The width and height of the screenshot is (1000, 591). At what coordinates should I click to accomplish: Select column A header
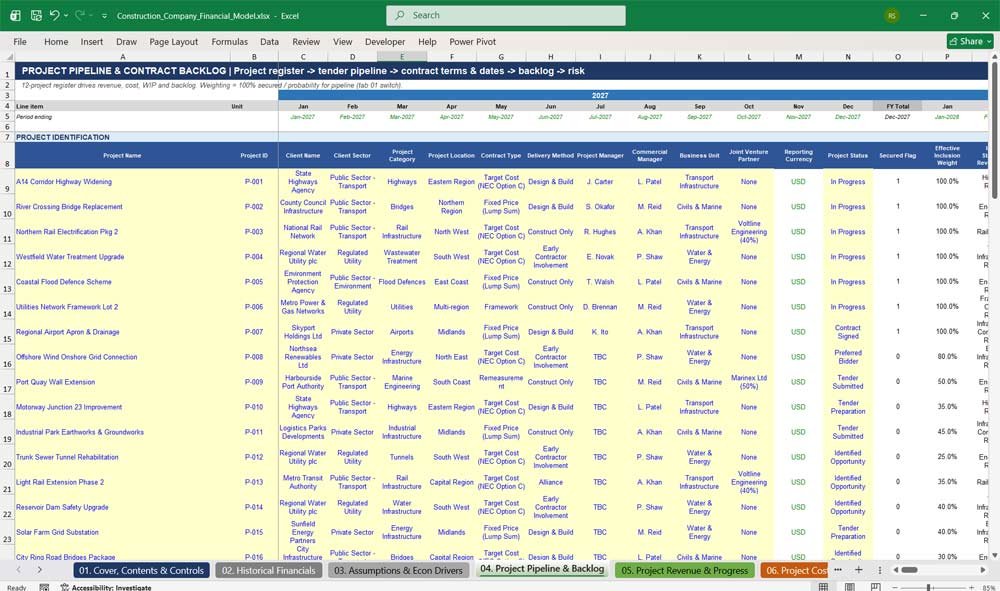point(122,57)
